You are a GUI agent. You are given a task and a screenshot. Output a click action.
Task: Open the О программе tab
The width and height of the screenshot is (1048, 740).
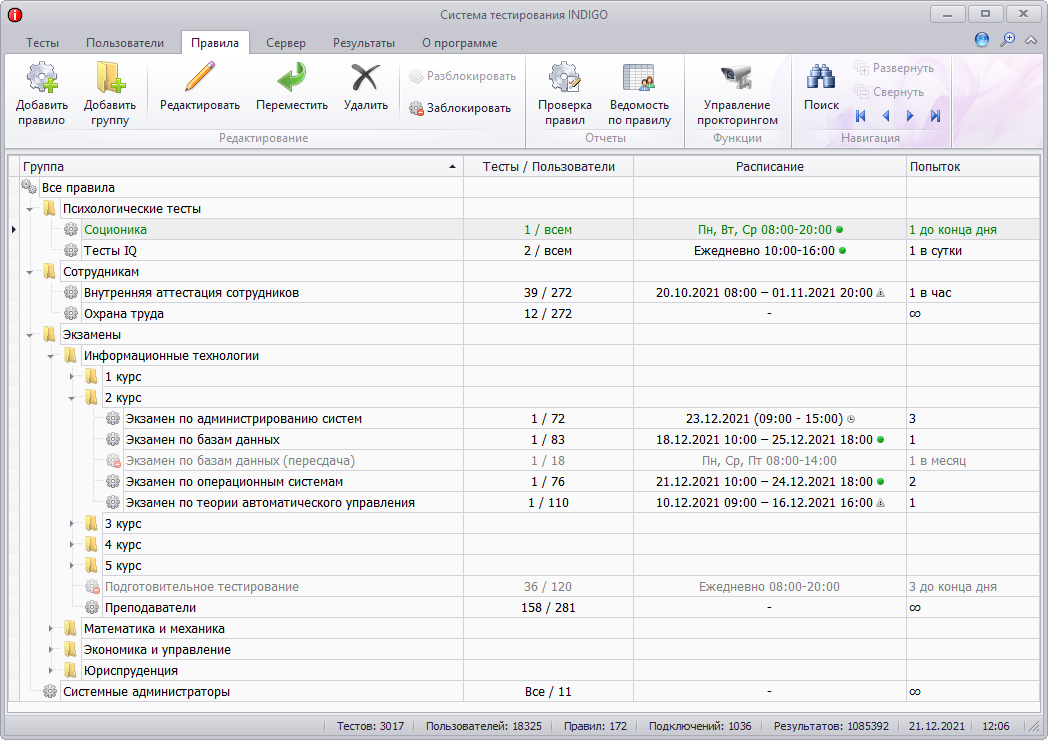[459, 43]
